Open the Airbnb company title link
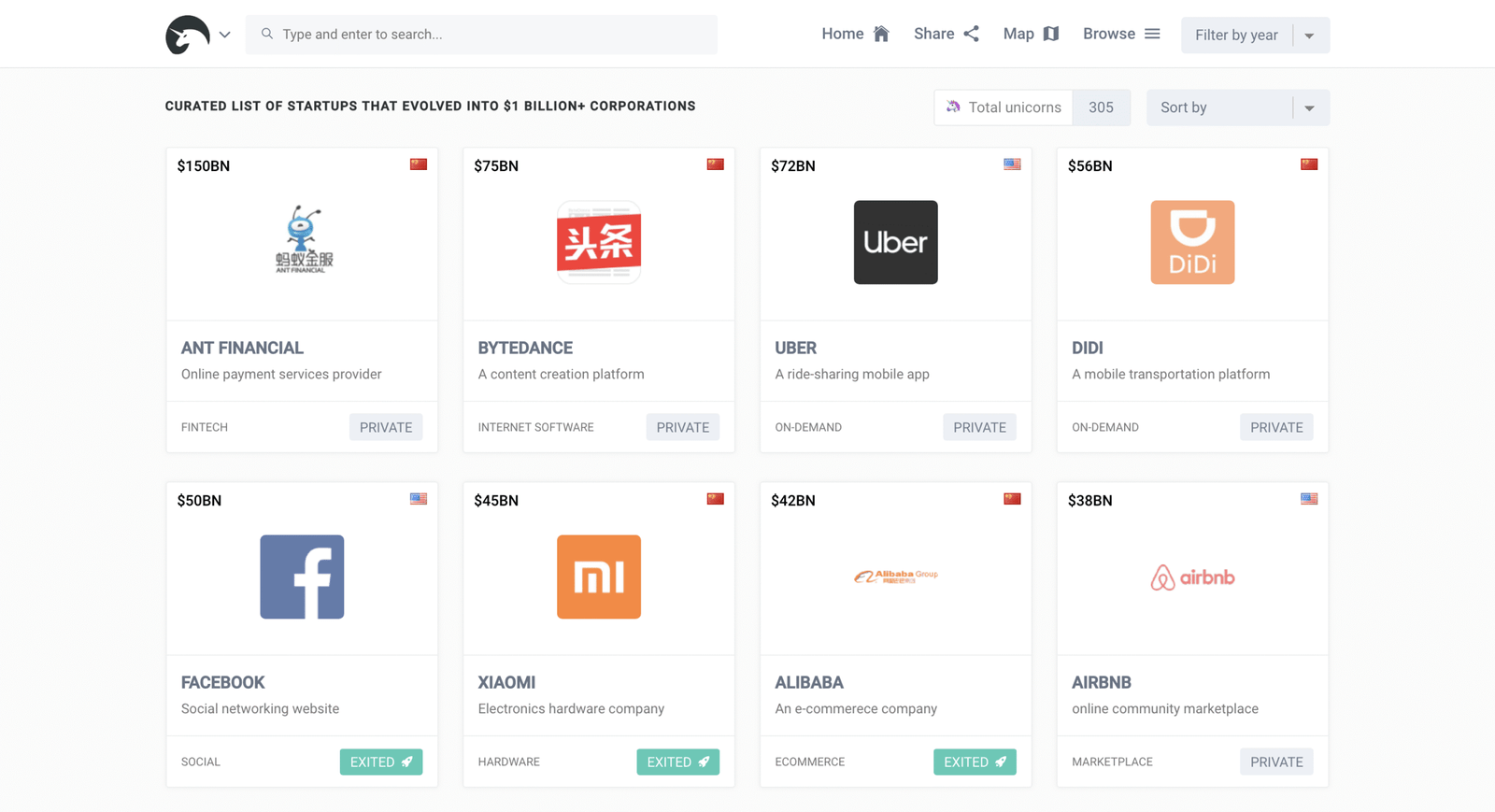Image resolution: width=1495 pixels, height=812 pixels. click(1101, 682)
